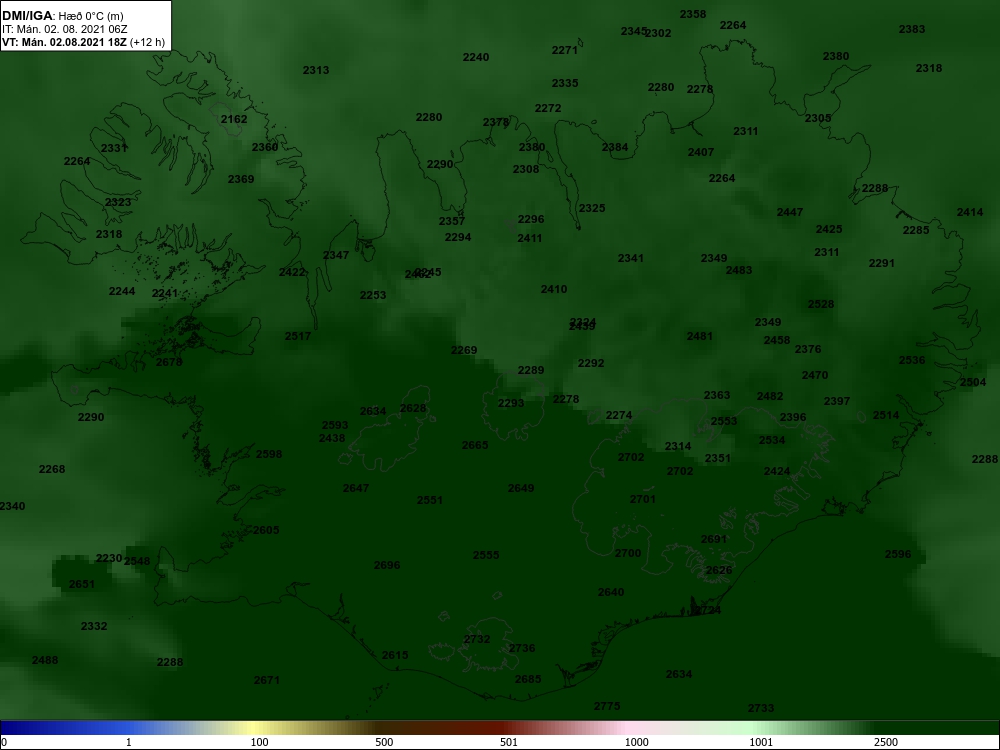1000x750 pixels.
Task: Click the map value 2335
Action: tap(565, 84)
